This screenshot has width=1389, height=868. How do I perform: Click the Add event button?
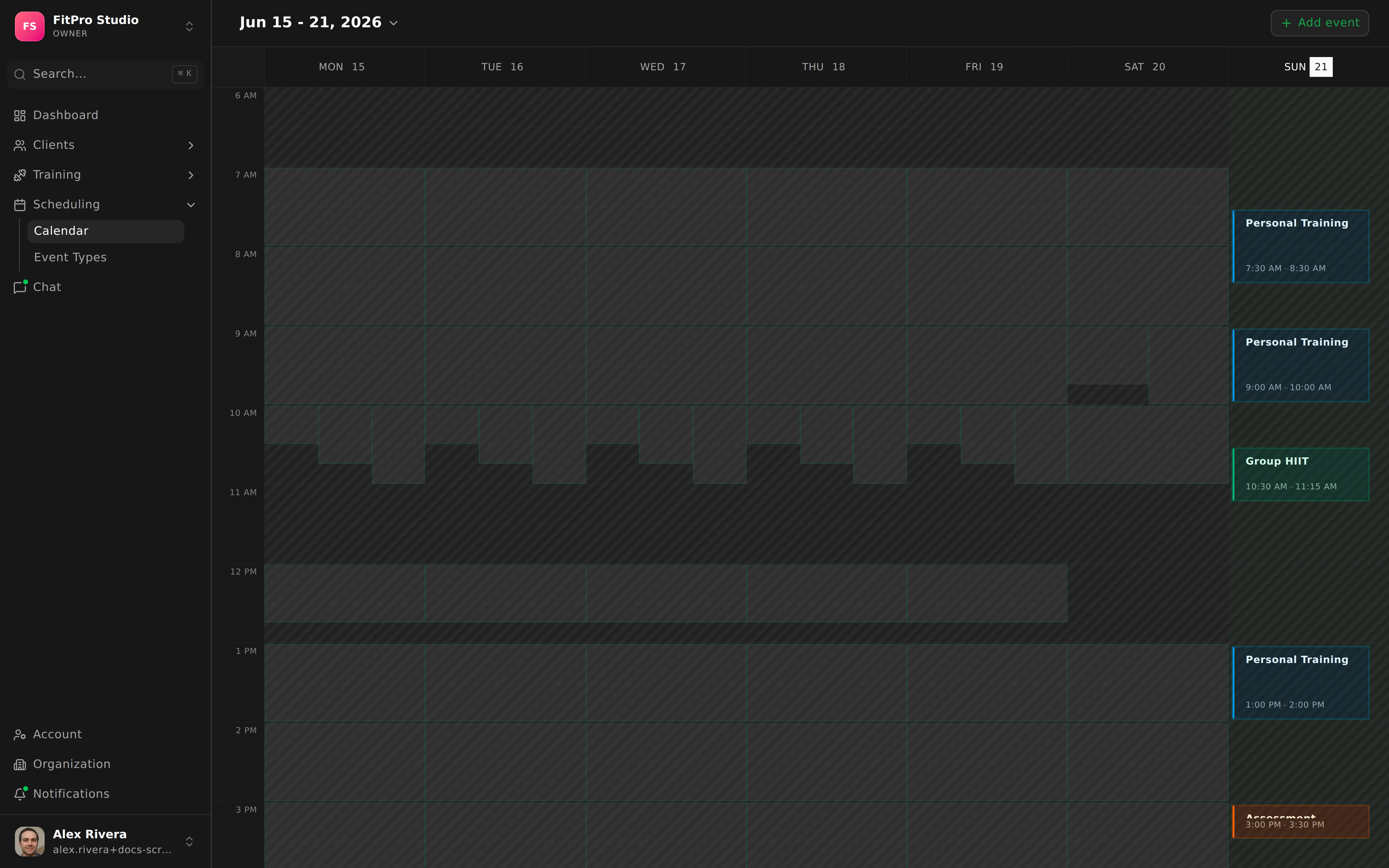pyautogui.click(x=1320, y=23)
